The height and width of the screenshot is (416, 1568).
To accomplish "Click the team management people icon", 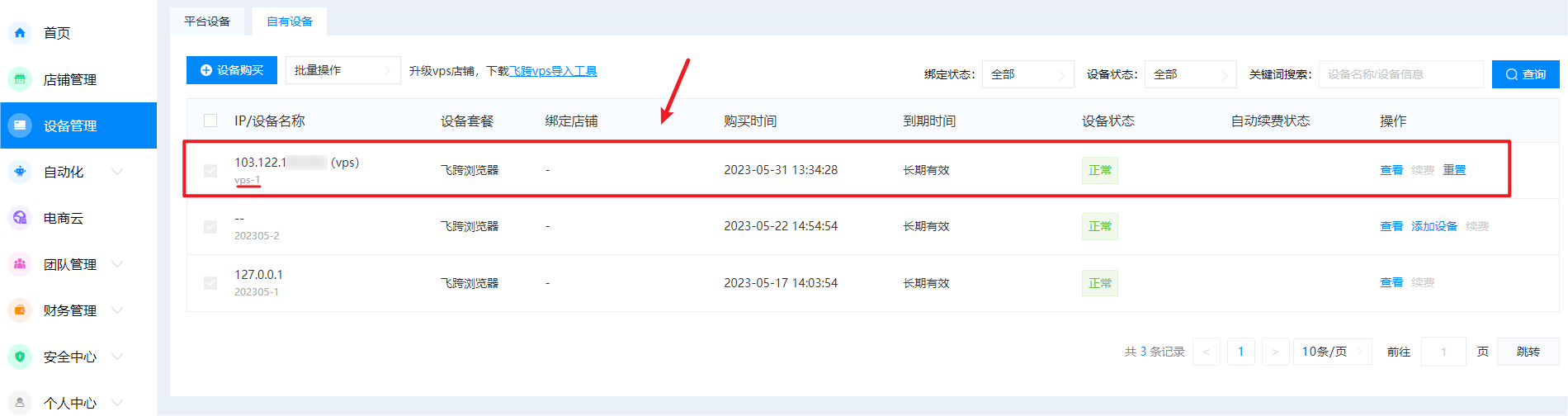I will [20, 264].
